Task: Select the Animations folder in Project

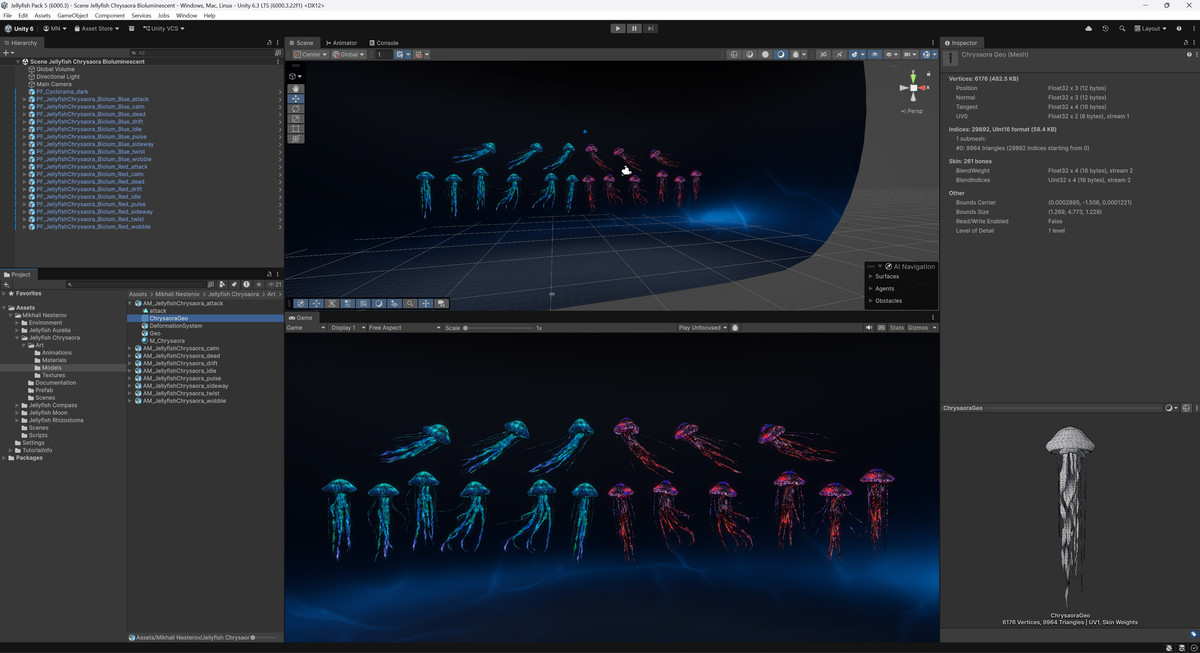Action: 56,353
